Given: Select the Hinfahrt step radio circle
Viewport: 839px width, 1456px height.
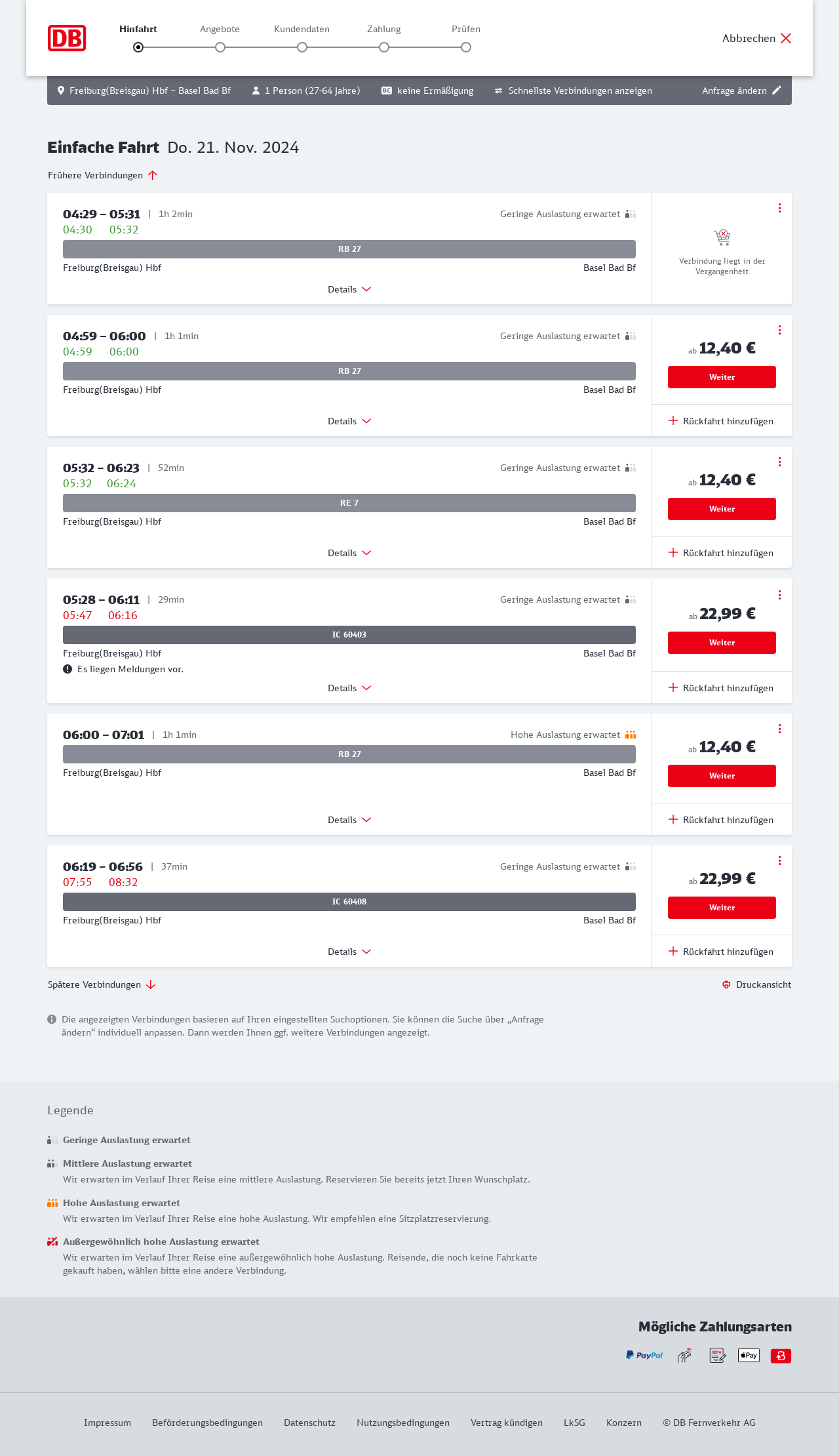Looking at the screenshot, I should pyautogui.click(x=138, y=47).
